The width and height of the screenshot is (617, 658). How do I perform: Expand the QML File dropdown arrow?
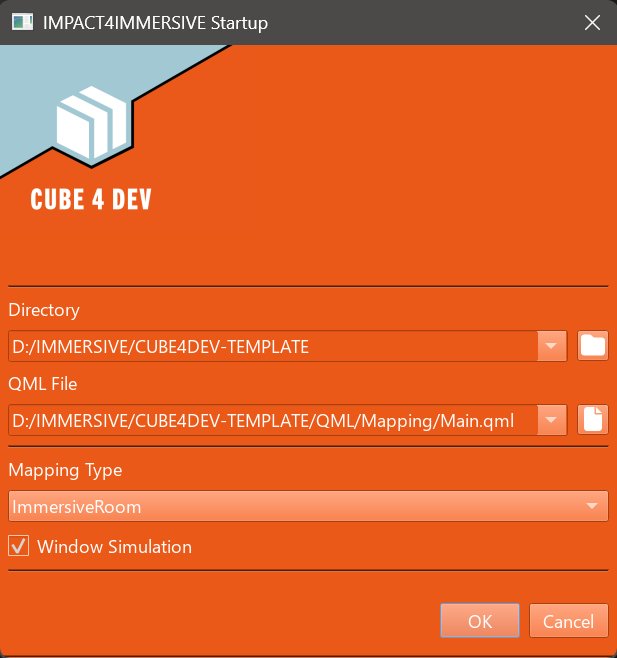point(552,420)
